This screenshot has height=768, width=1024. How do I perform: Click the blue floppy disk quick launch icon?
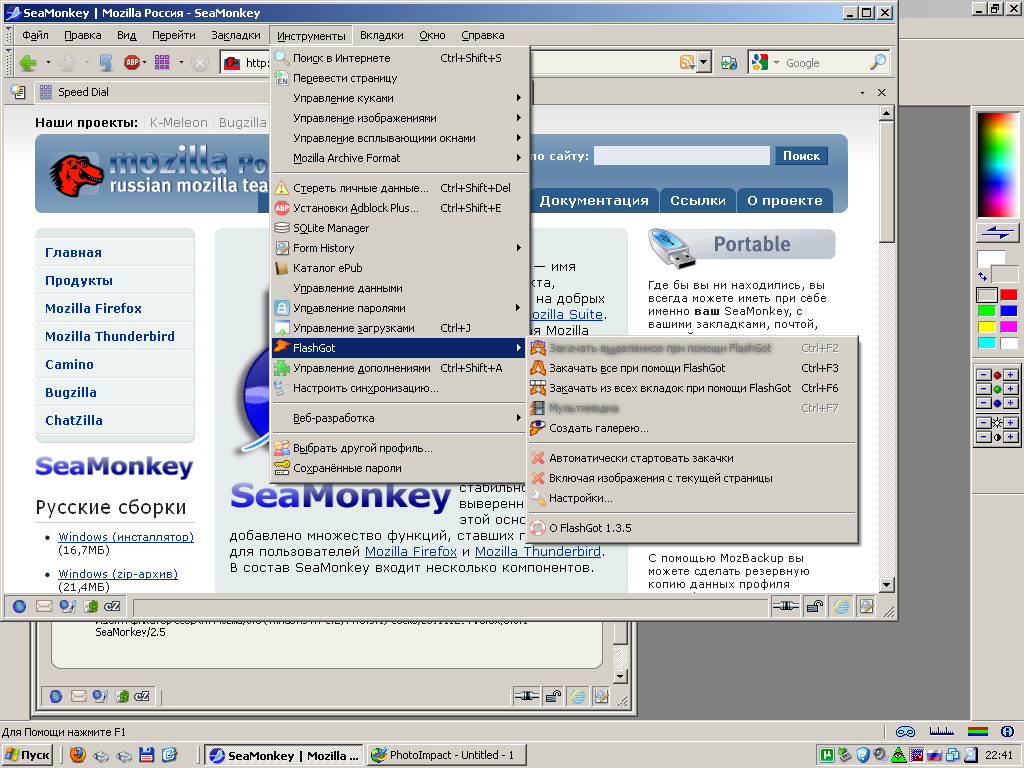146,755
